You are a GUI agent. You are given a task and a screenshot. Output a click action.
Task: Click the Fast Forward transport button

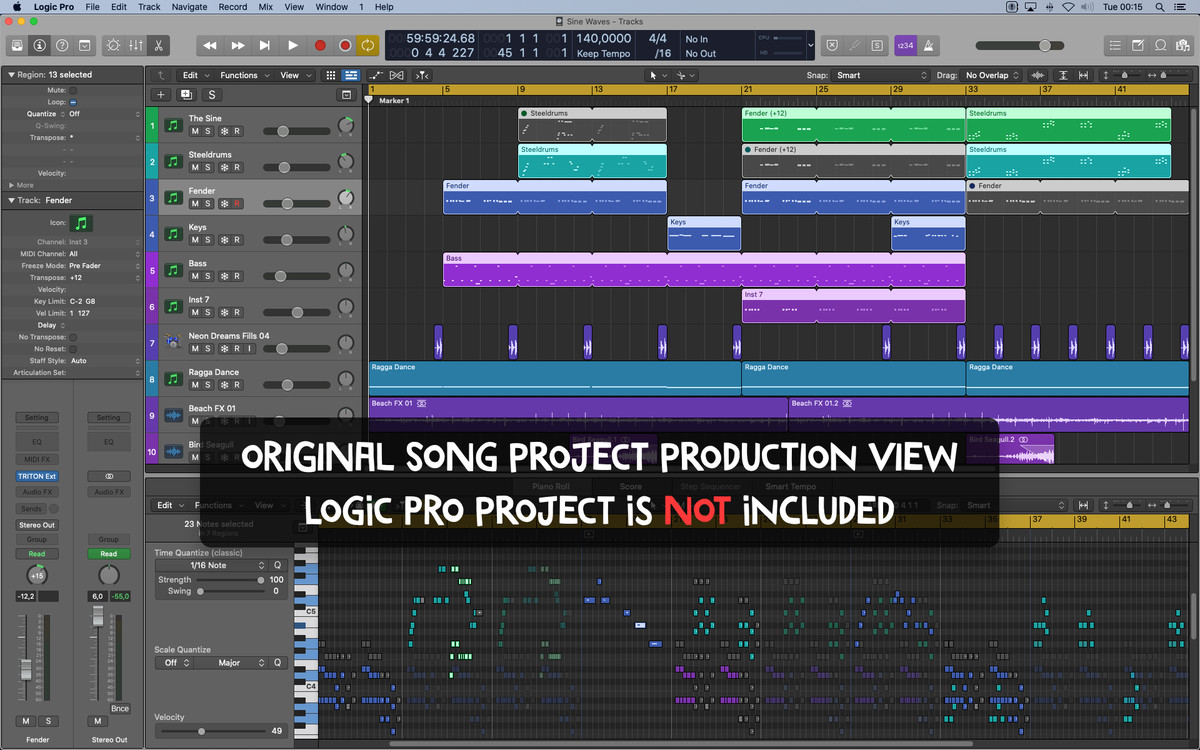pyautogui.click(x=238, y=45)
